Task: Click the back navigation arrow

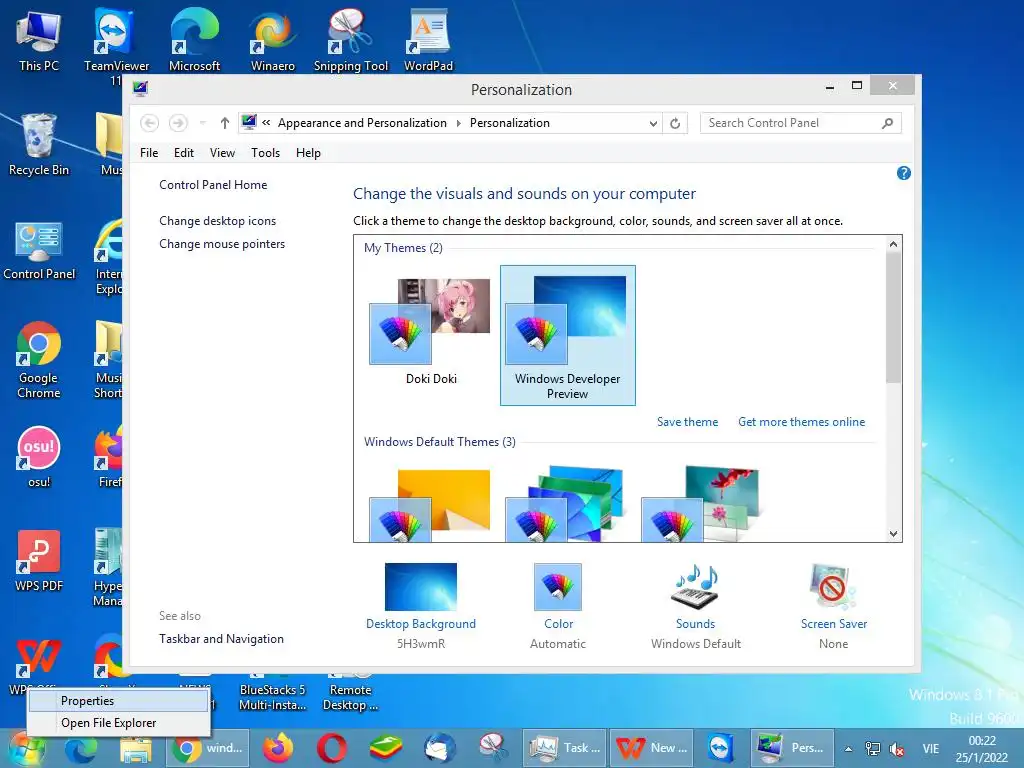Action: [150, 123]
